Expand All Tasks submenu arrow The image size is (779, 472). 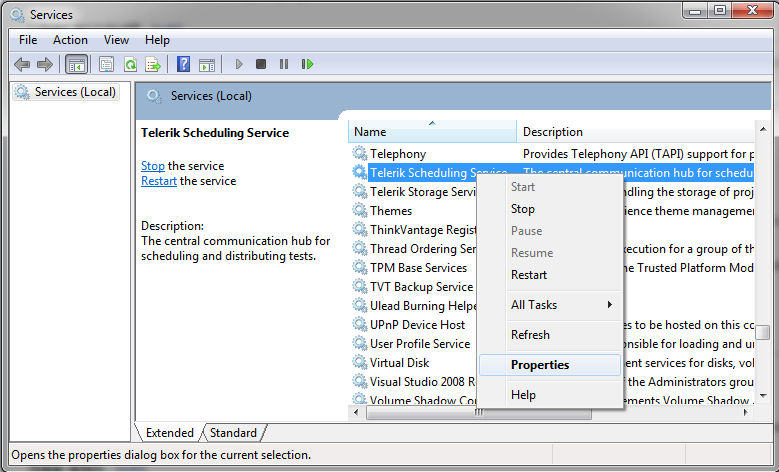click(x=610, y=305)
